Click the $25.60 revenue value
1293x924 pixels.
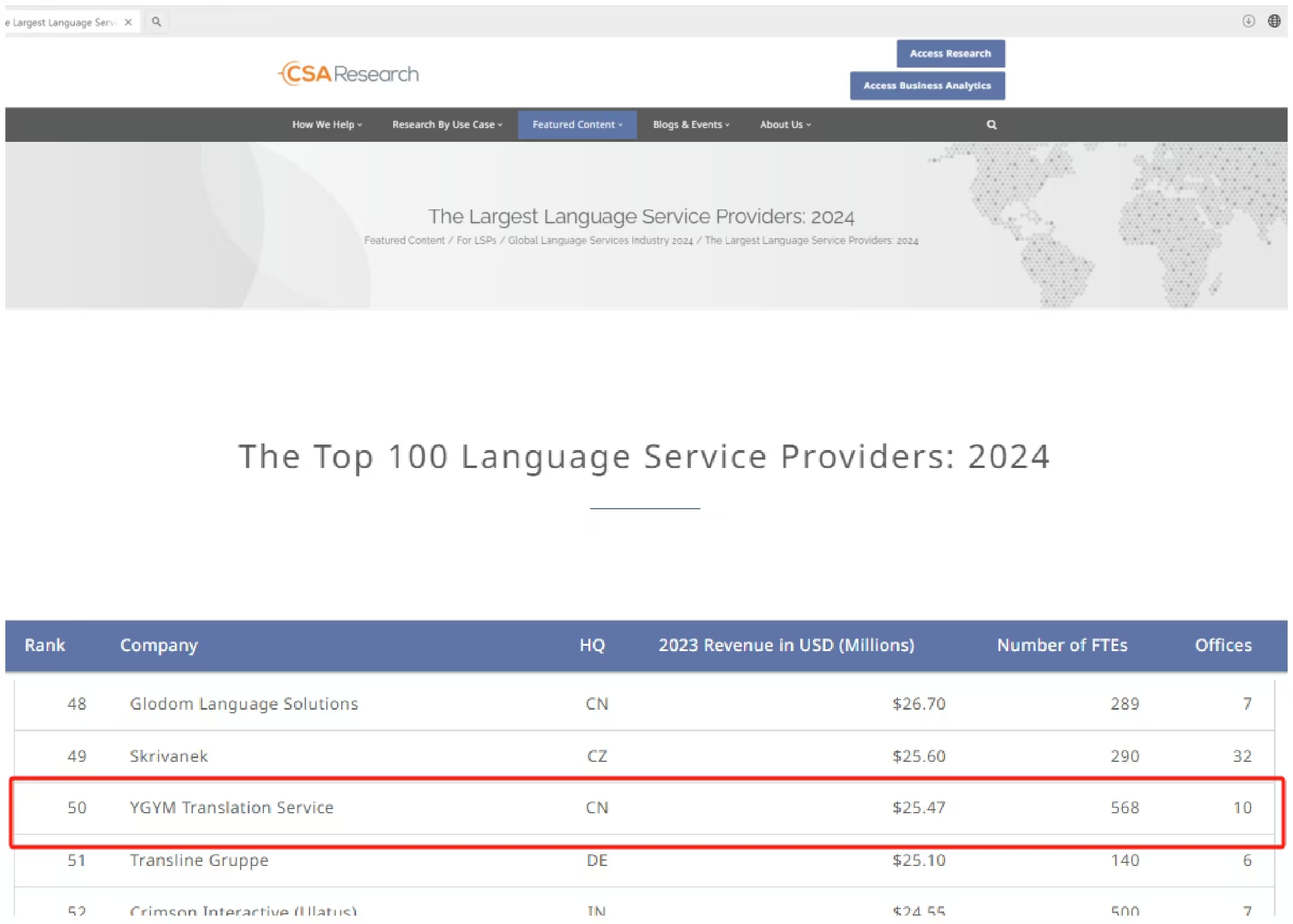919,756
